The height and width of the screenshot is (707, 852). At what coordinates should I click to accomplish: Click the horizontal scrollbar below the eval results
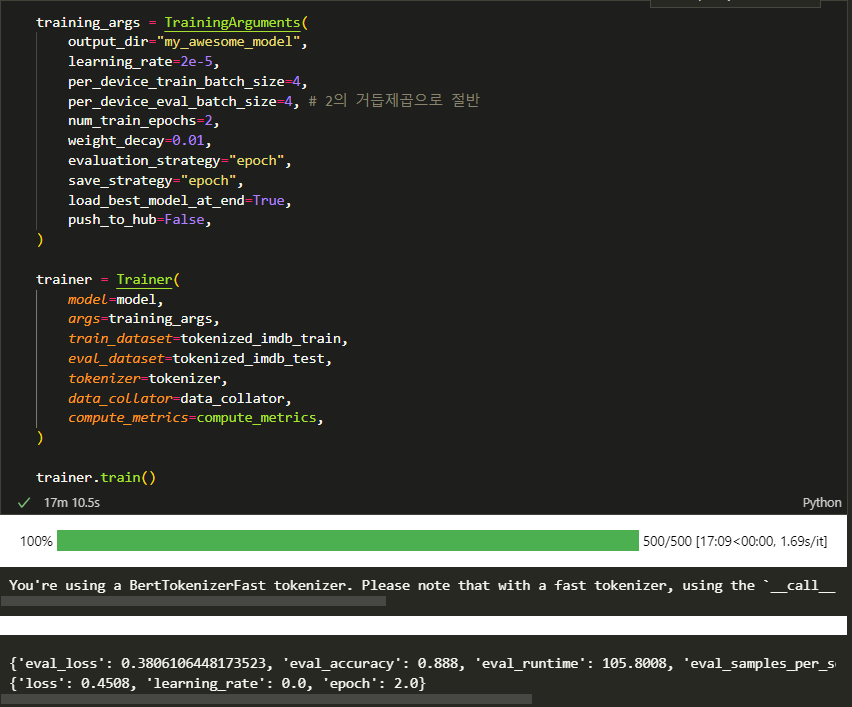[x=266, y=699]
